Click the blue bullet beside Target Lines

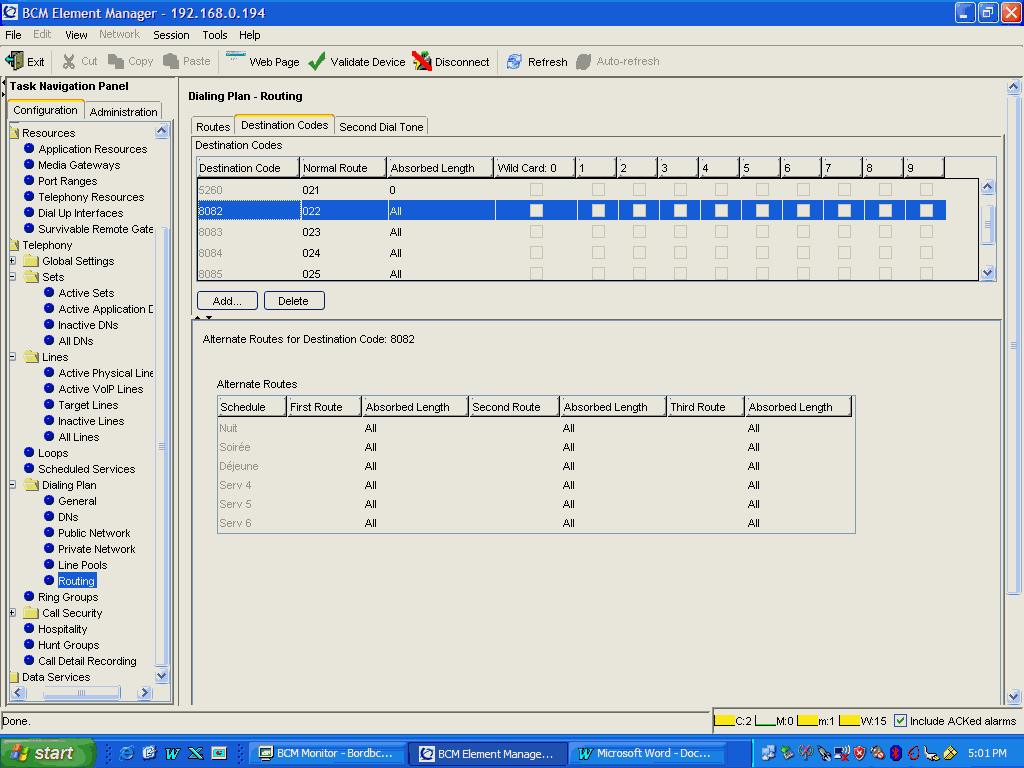pyautogui.click(x=49, y=404)
